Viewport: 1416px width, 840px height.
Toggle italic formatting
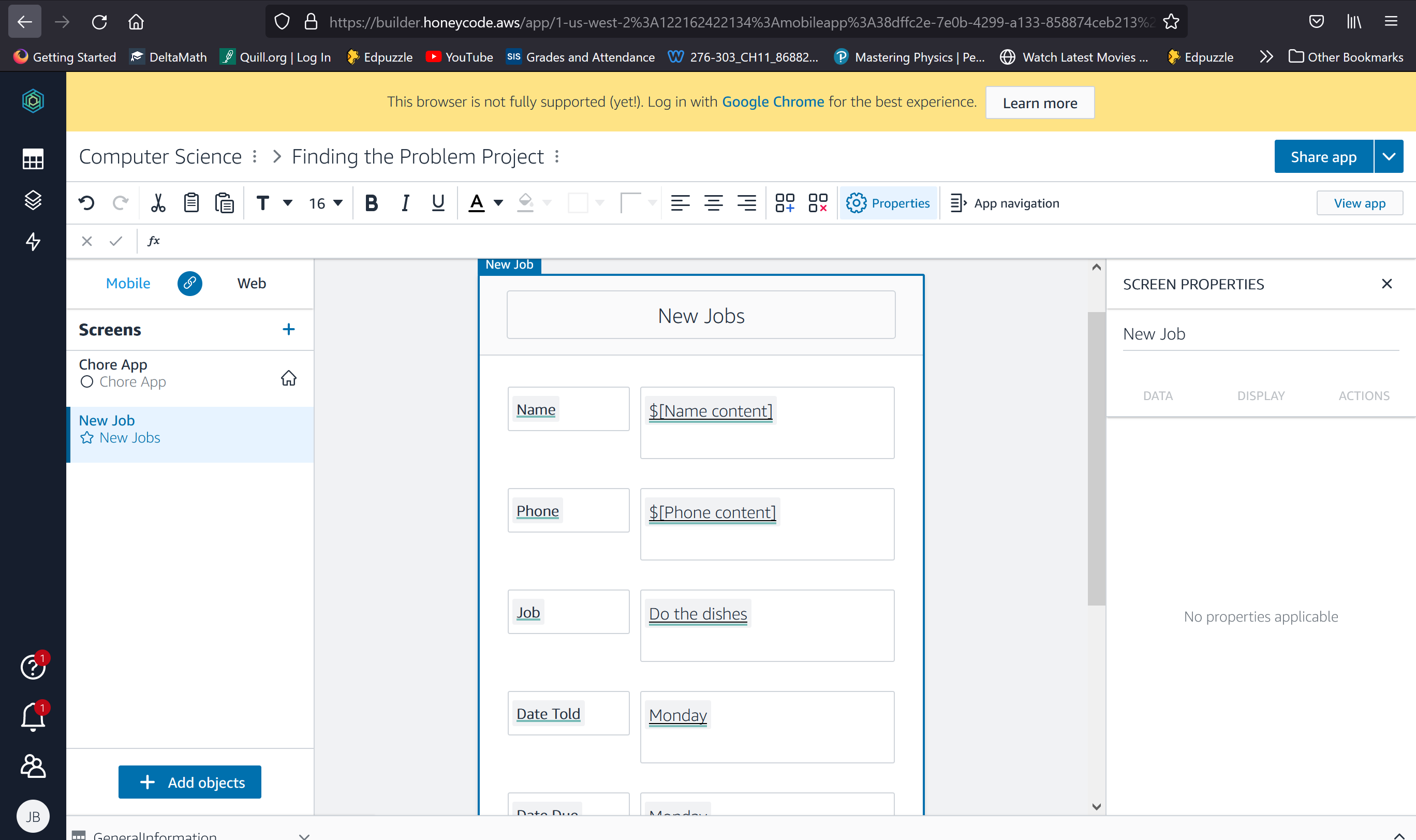(405, 203)
